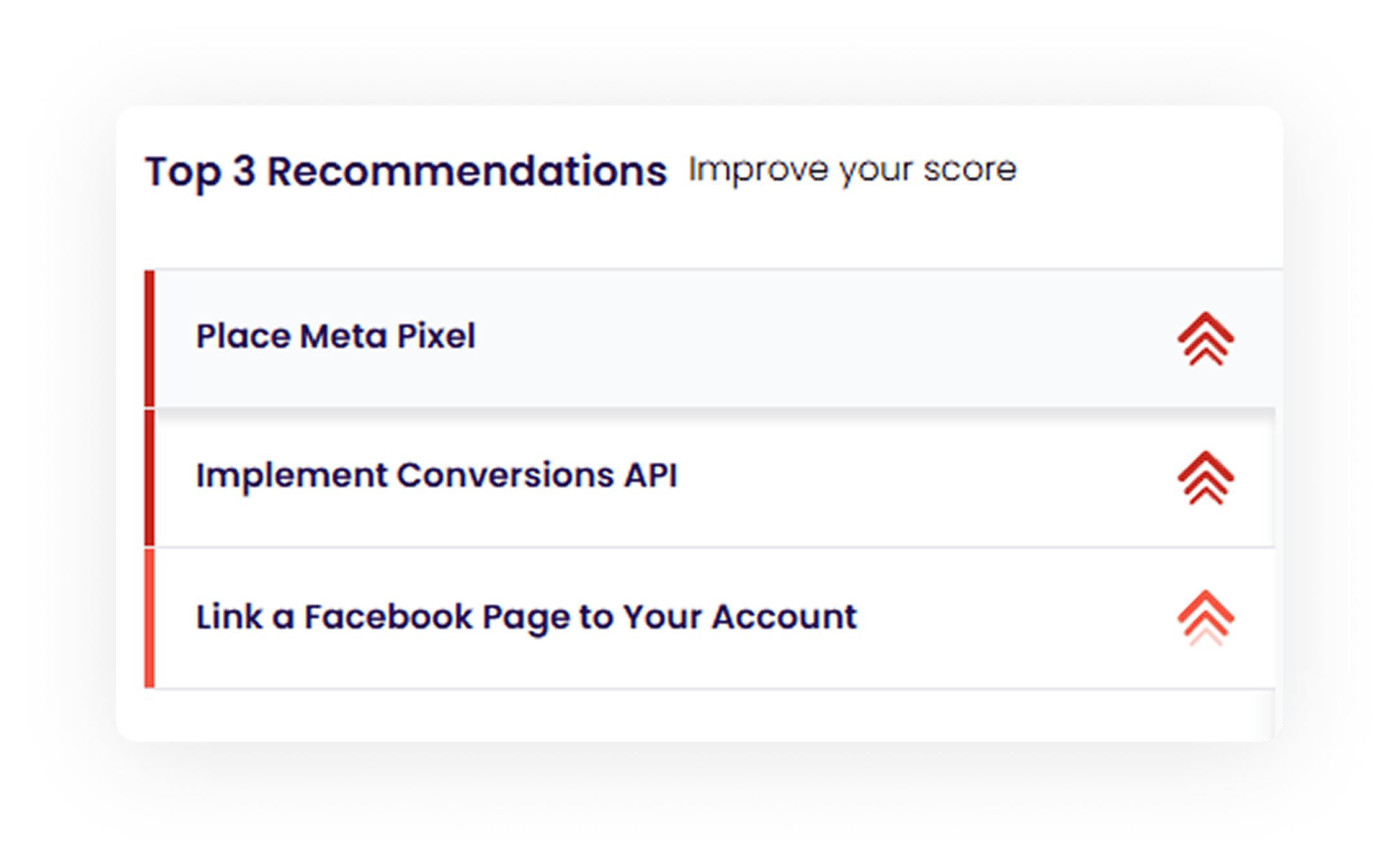Click the word score in the subtitle

(x=970, y=171)
